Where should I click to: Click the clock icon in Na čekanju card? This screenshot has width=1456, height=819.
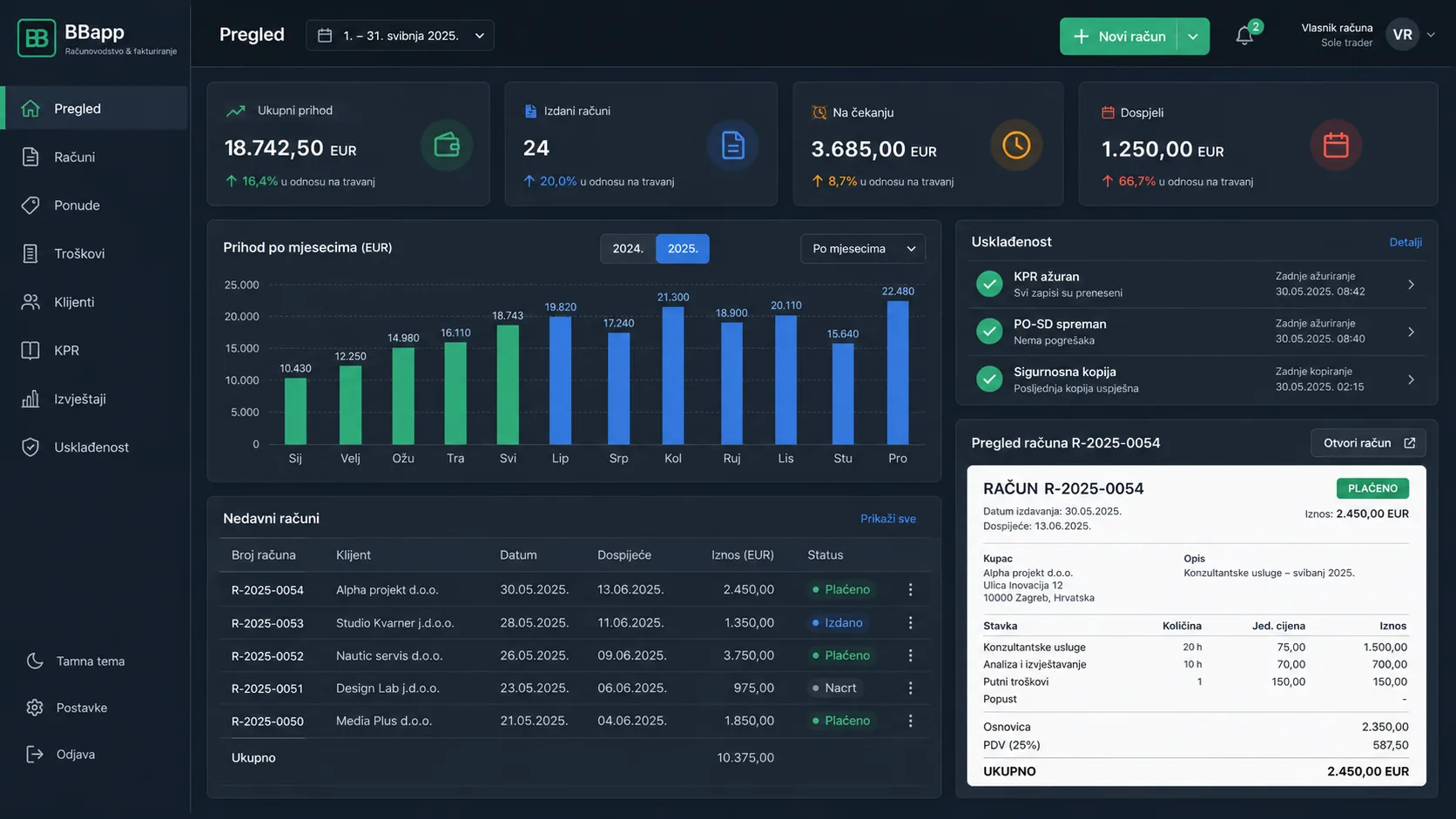(1016, 145)
